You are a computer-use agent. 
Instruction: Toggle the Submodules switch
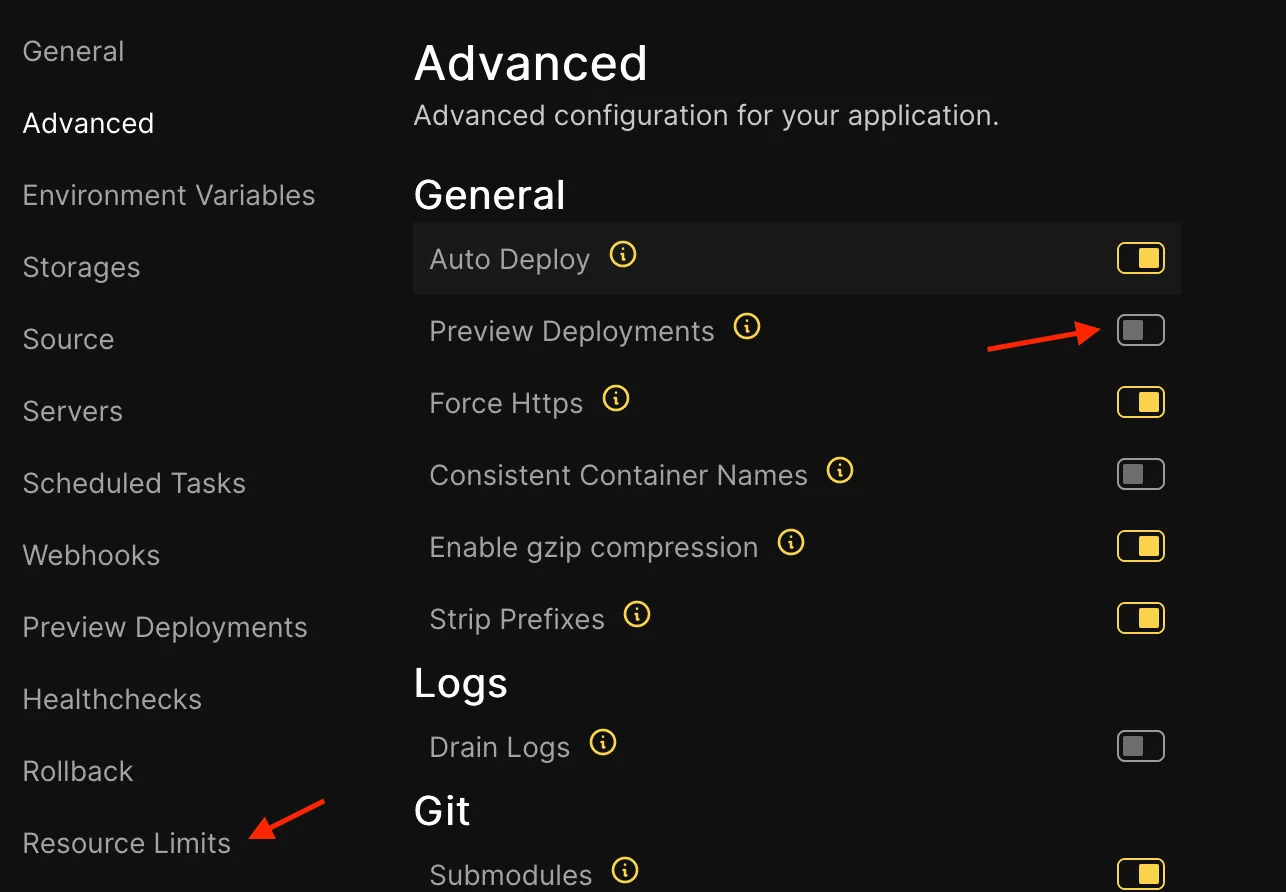pos(1141,874)
